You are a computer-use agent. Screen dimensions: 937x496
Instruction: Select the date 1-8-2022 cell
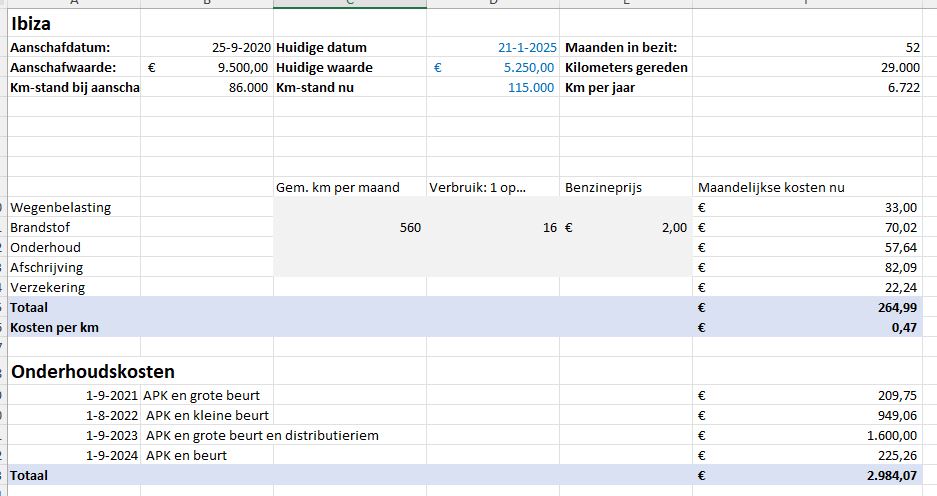(74, 415)
